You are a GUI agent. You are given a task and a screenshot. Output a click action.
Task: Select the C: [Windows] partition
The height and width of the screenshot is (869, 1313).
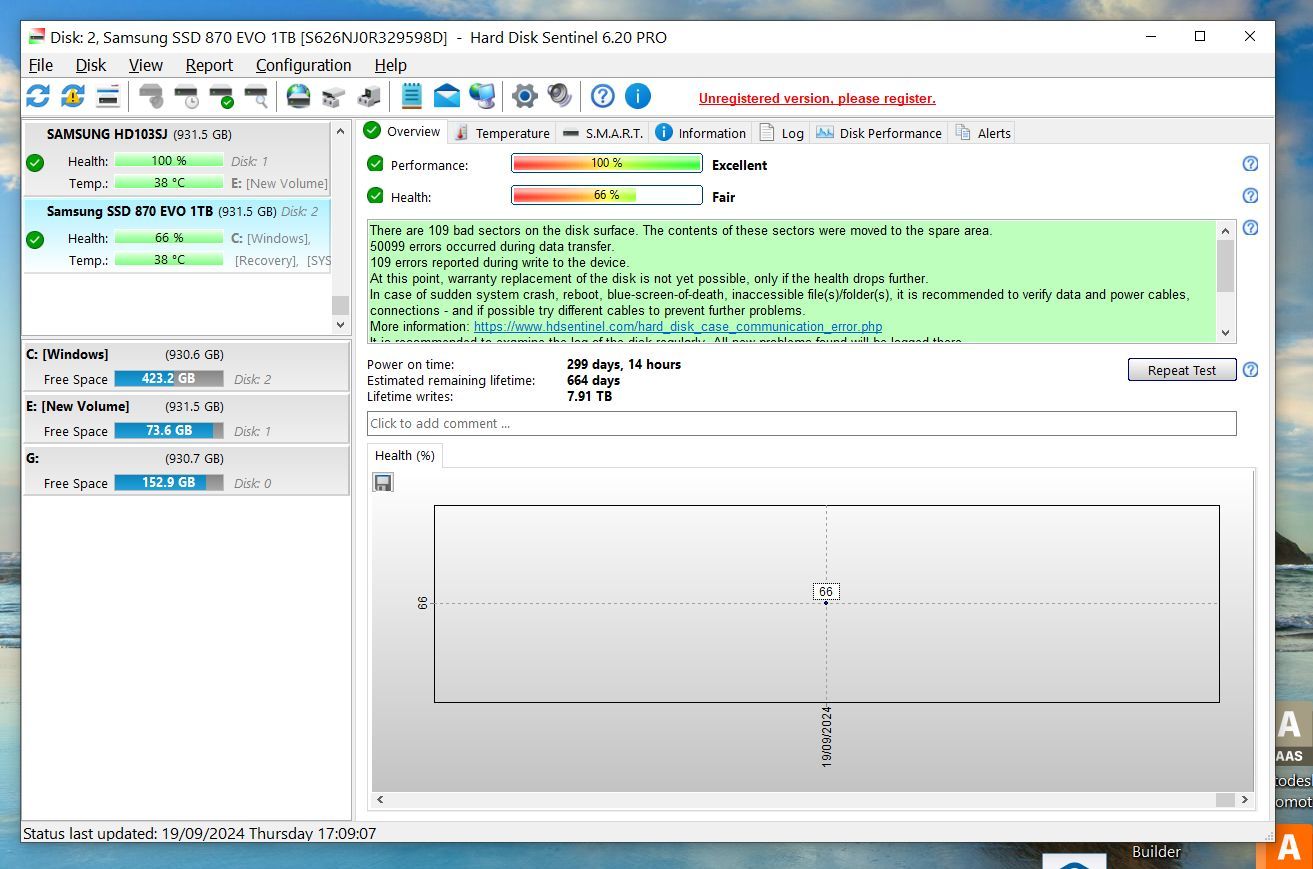[x=186, y=366]
